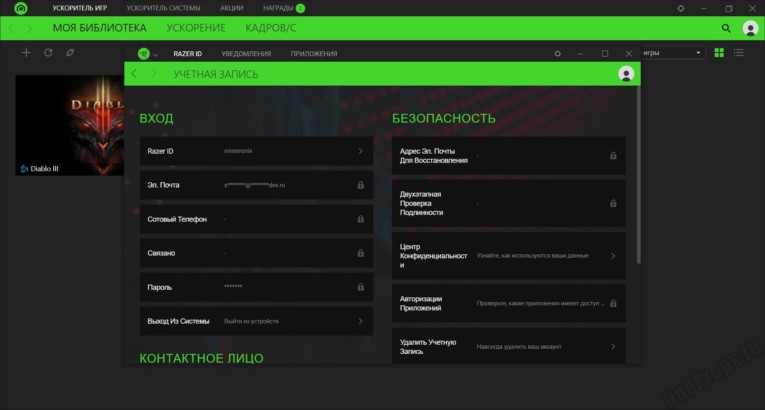765x410 pixels.
Task: Click lock on Адрес Эл. Почты Для Восстановления
Action: [613, 156]
